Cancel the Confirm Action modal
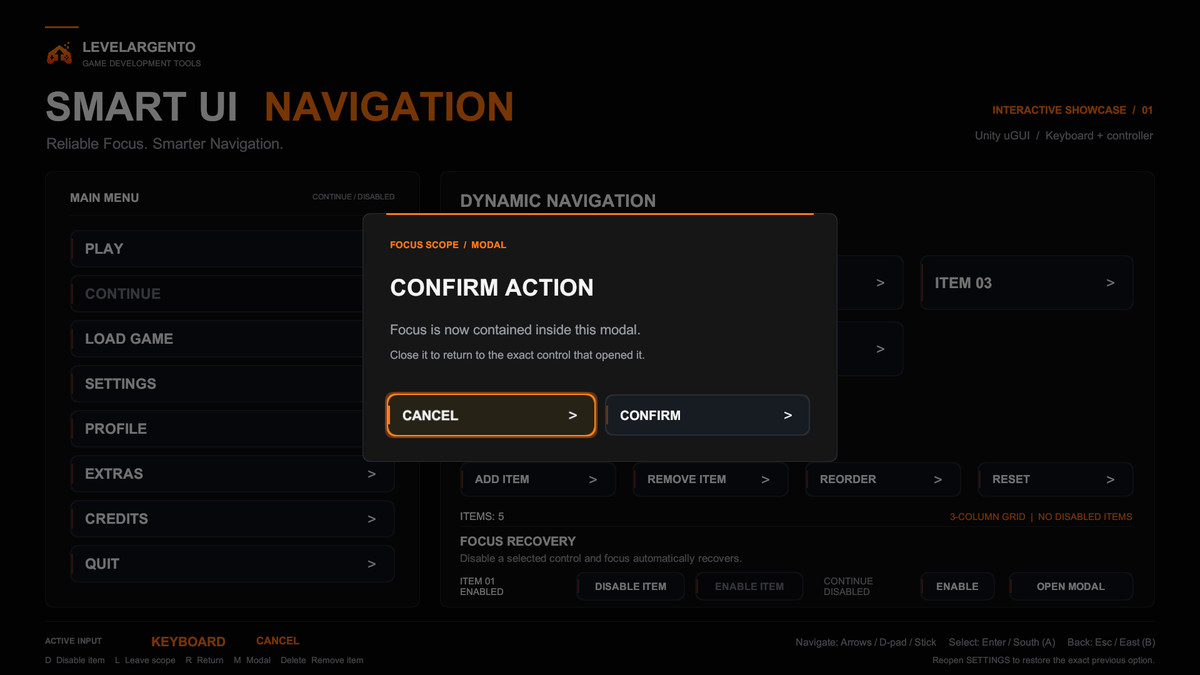The width and height of the screenshot is (1200, 675). (x=491, y=415)
